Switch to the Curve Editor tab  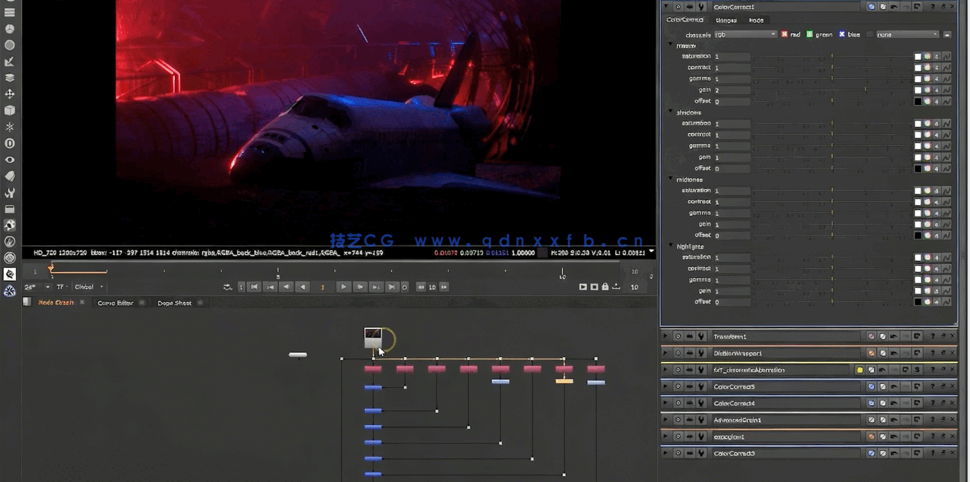click(115, 303)
